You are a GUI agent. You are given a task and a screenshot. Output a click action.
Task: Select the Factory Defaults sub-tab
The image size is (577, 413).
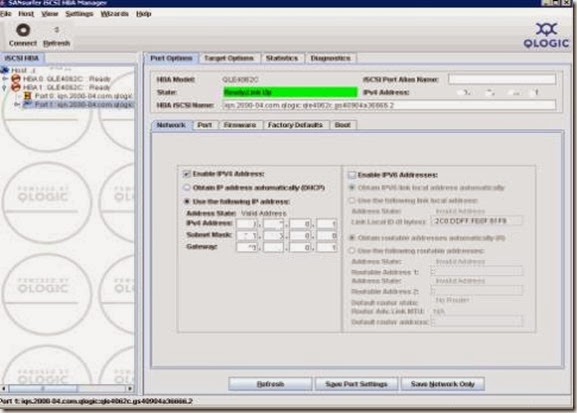point(295,125)
